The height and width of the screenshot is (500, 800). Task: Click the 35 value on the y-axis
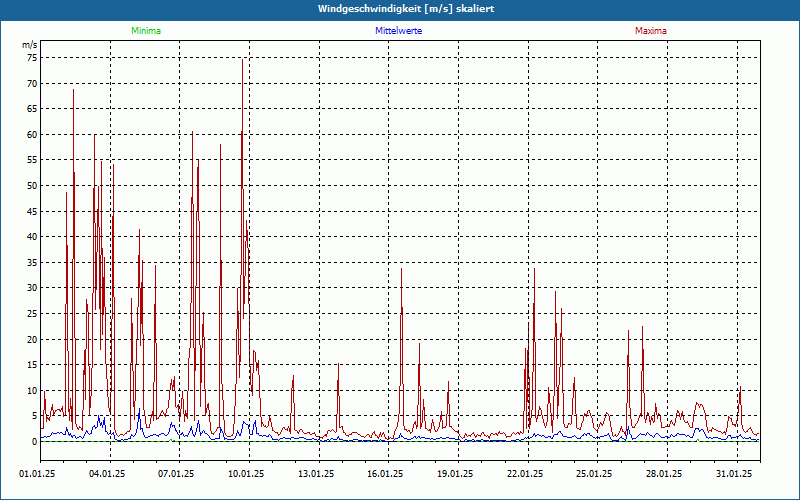click(32, 262)
